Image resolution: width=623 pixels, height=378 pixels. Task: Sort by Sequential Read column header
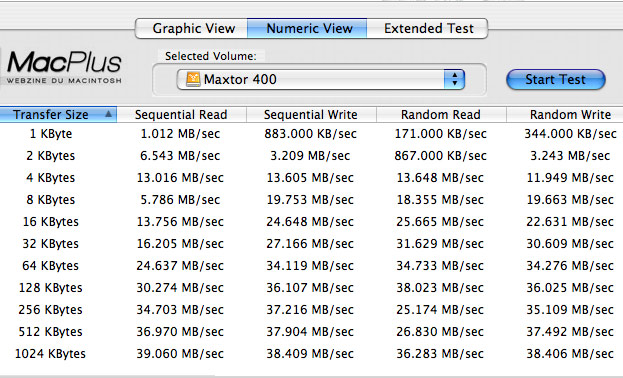[182, 114]
